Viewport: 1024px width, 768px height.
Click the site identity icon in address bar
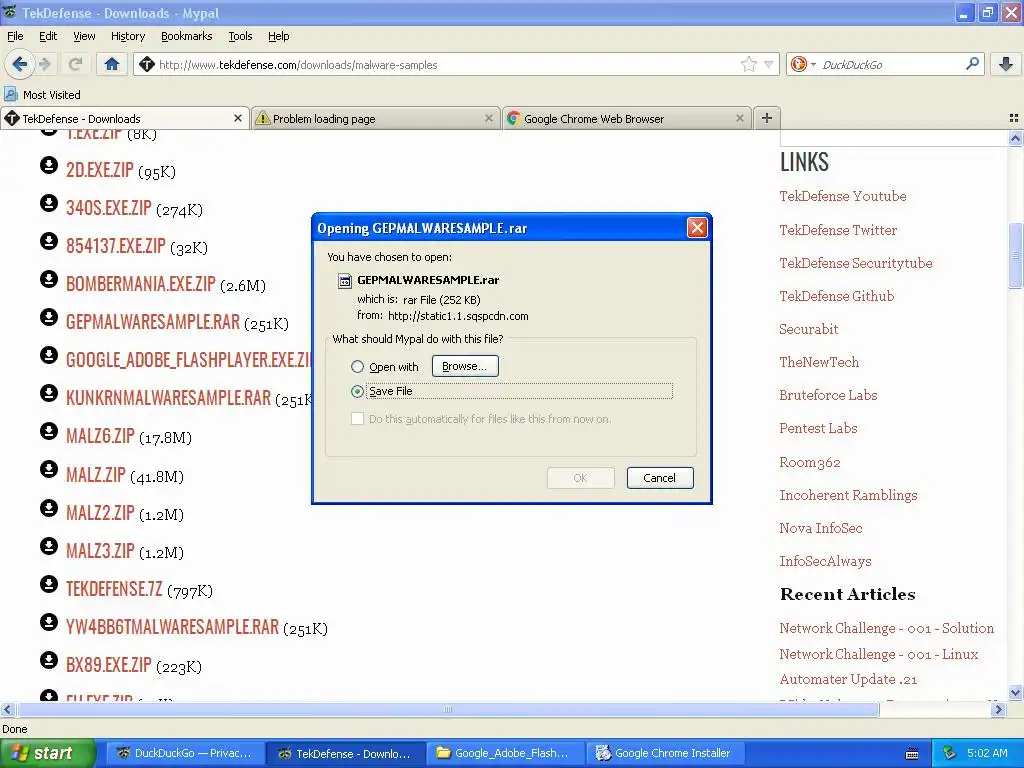point(147,64)
